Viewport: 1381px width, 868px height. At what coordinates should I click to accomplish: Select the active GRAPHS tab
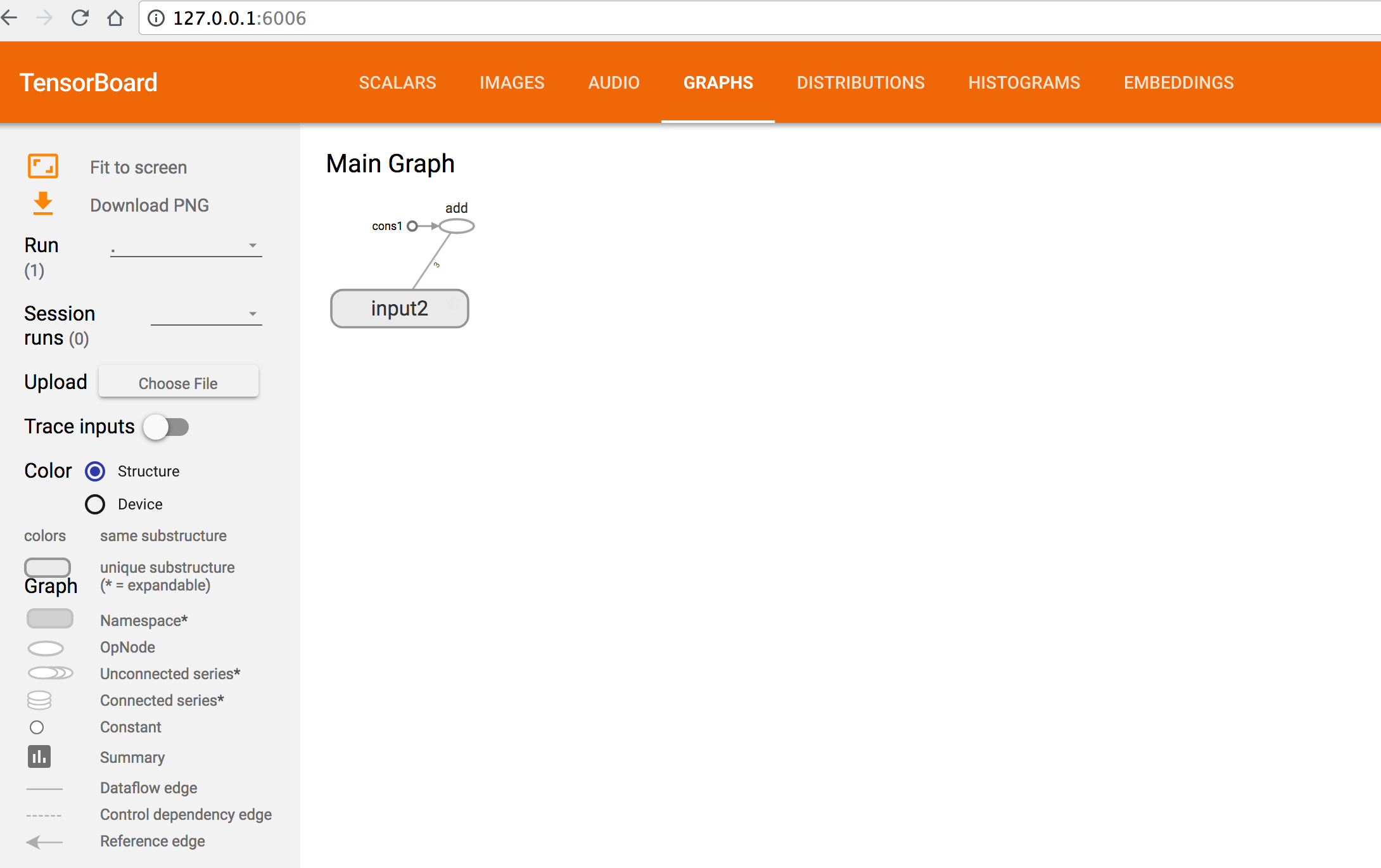pos(718,82)
